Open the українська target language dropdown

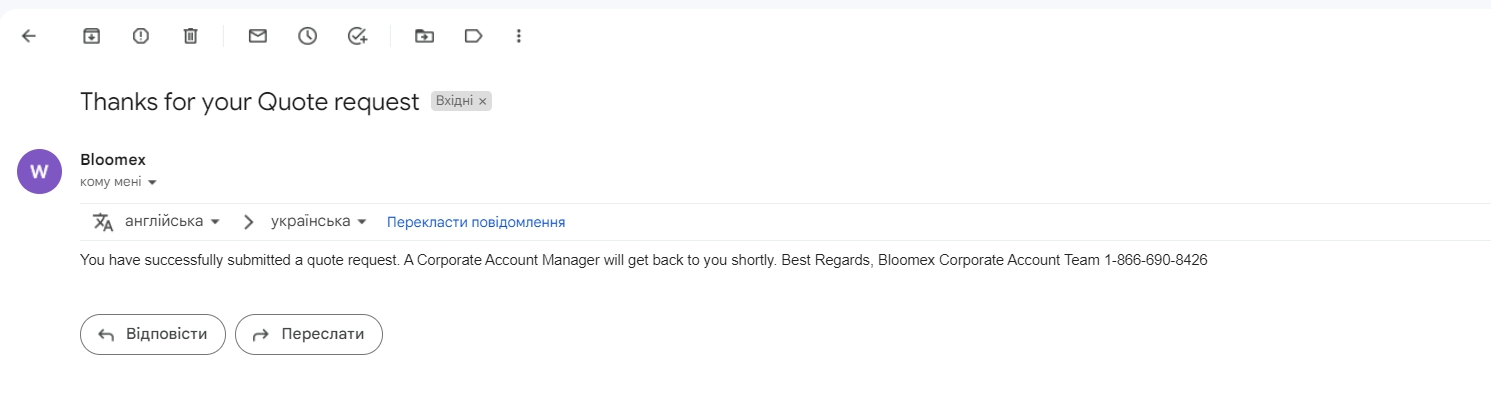tap(319, 221)
